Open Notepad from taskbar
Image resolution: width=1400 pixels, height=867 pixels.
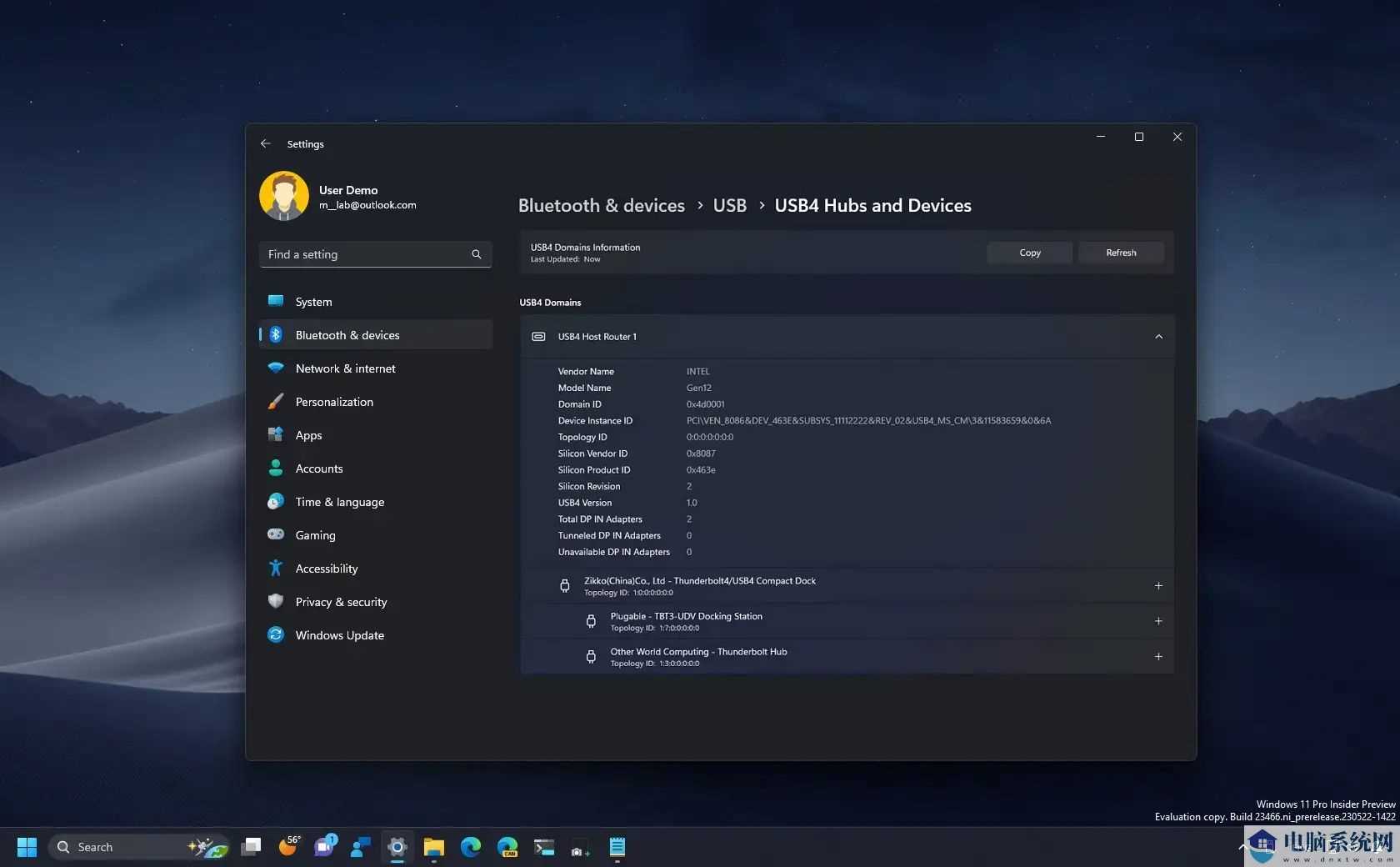click(617, 847)
